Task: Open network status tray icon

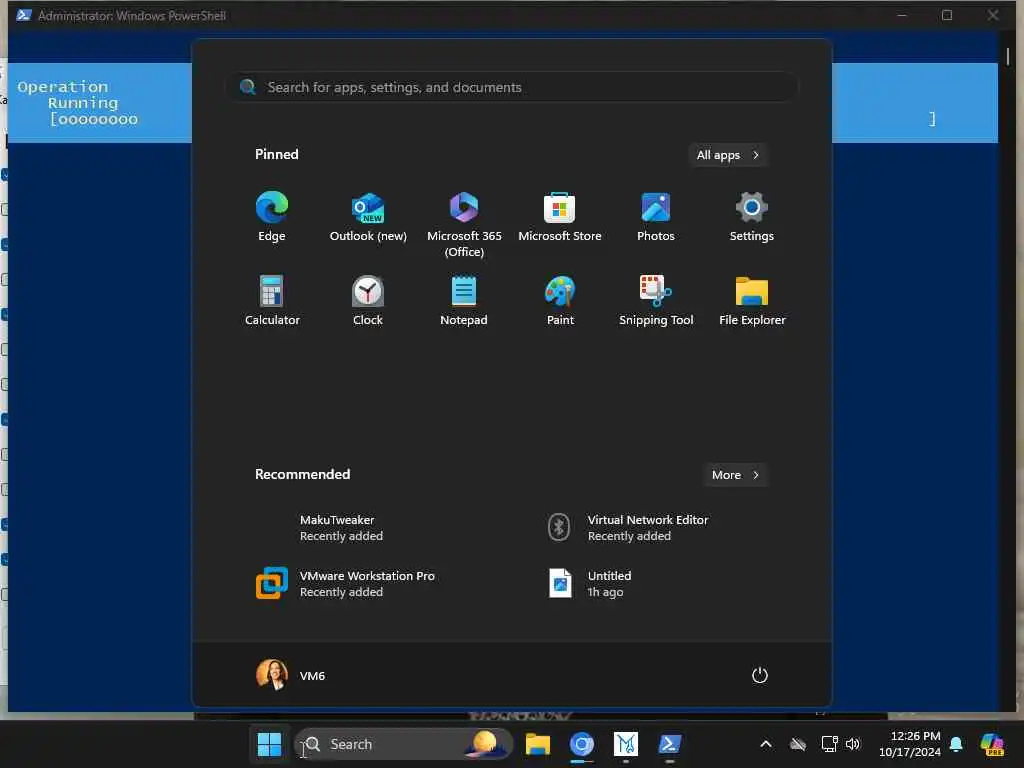Action: [829, 744]
